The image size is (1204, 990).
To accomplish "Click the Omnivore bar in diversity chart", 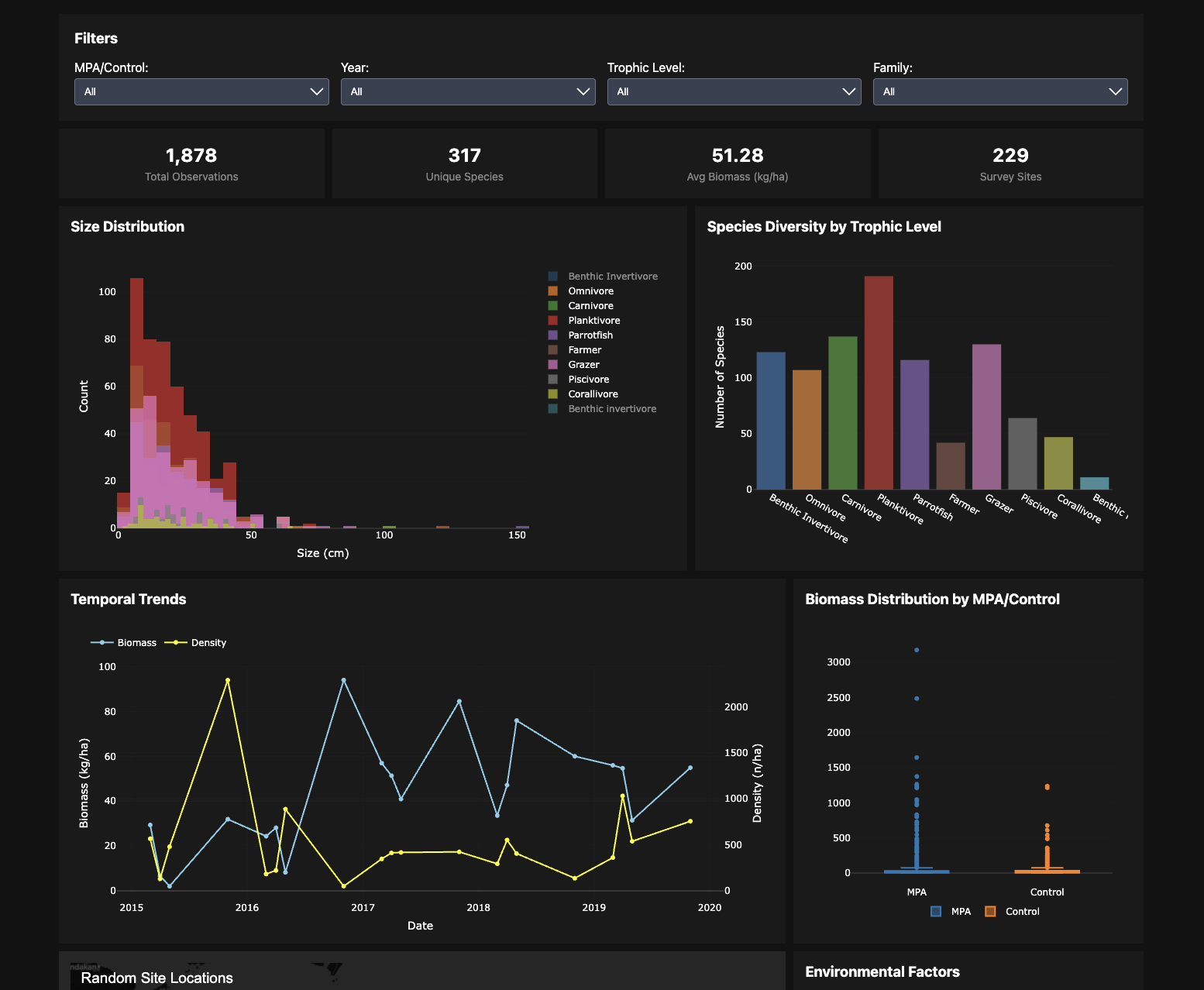I will point(807,430).
